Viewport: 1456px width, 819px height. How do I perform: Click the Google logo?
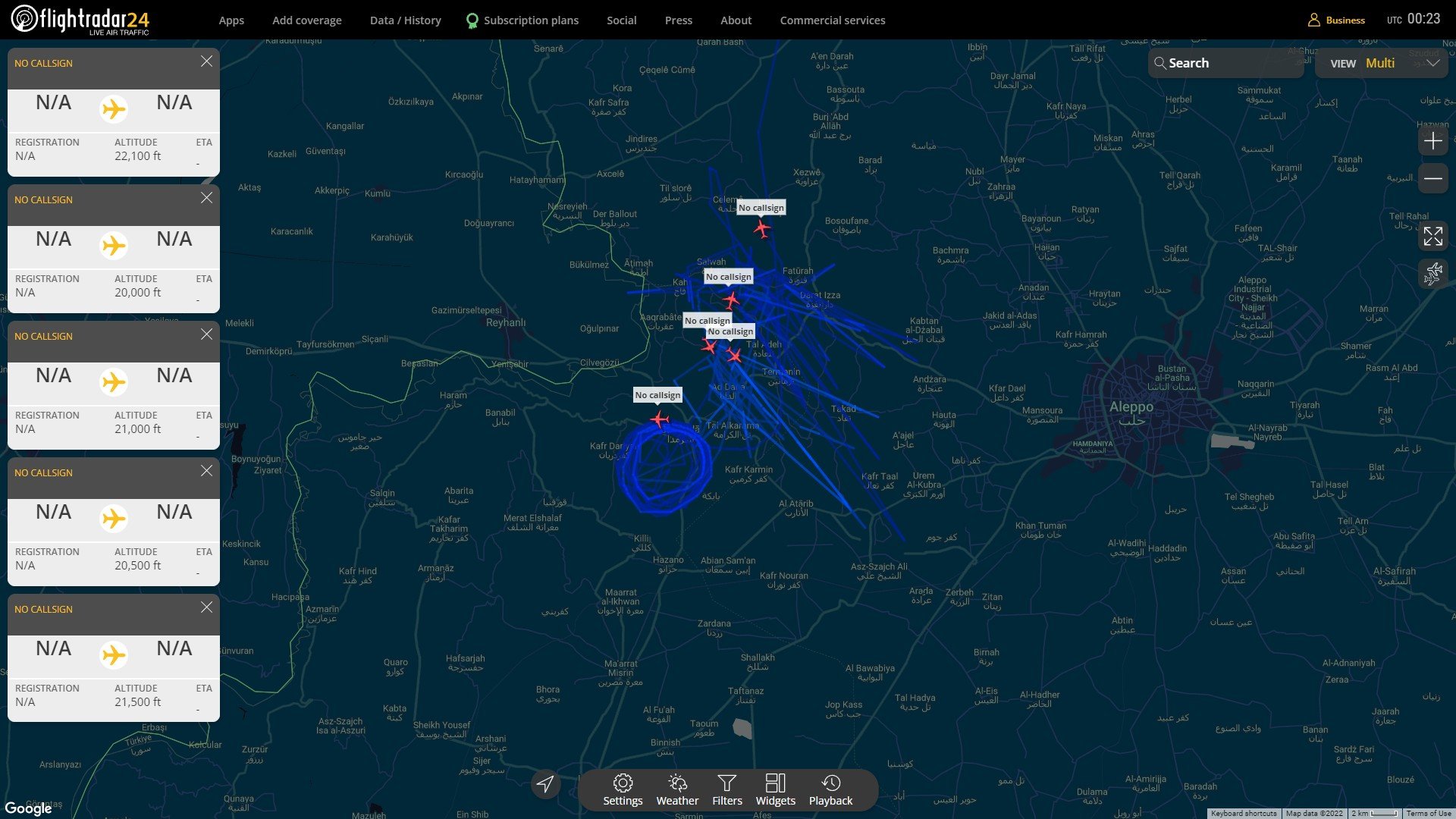point(28,808)
